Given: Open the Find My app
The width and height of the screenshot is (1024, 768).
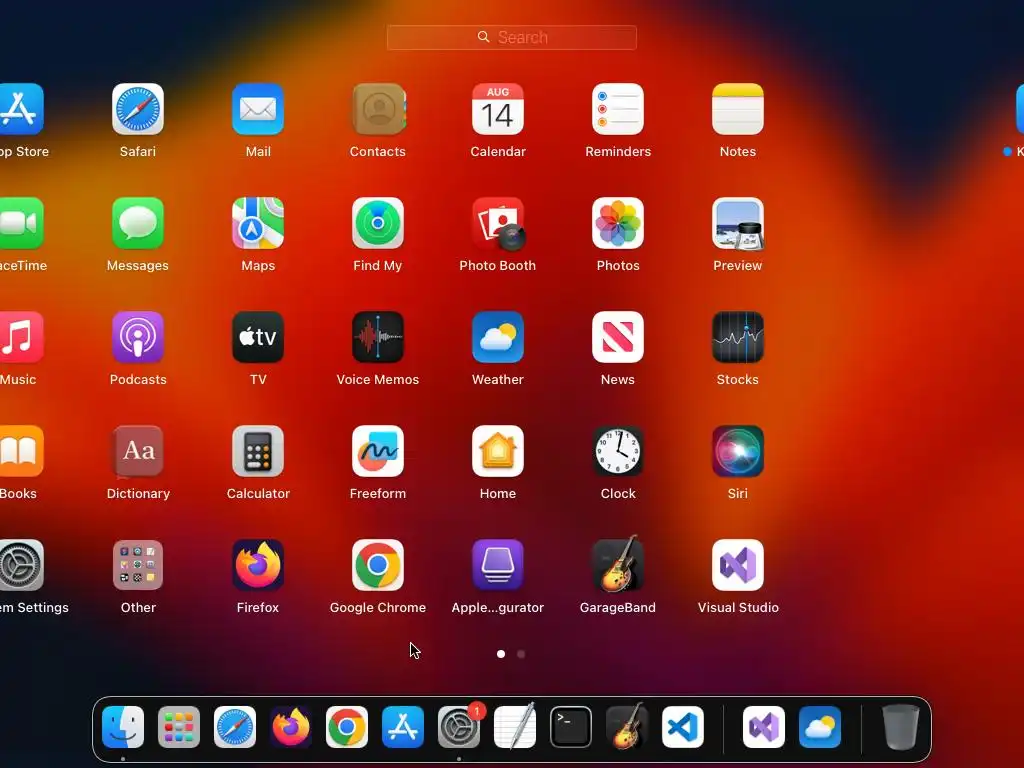Looking at the screenshot, I should [x=378, y=223].
